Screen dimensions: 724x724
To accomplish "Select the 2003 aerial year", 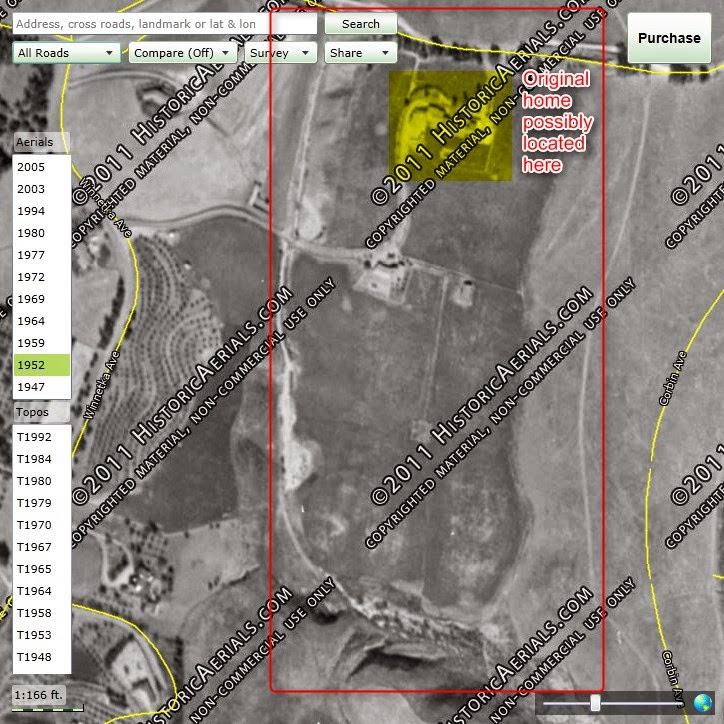I will pyautogui.click(x=42, y=189).
